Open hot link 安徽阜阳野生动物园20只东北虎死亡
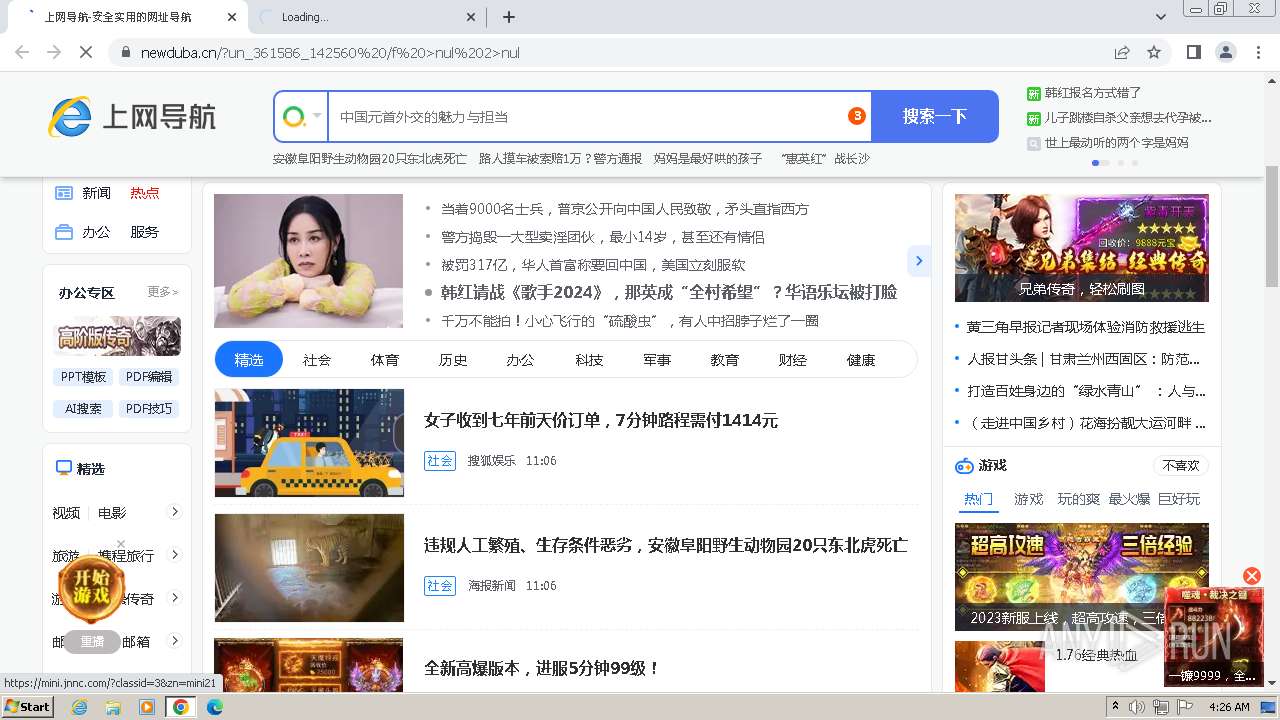This screenshot has height=720, width=1280. (x=369, y=158)
